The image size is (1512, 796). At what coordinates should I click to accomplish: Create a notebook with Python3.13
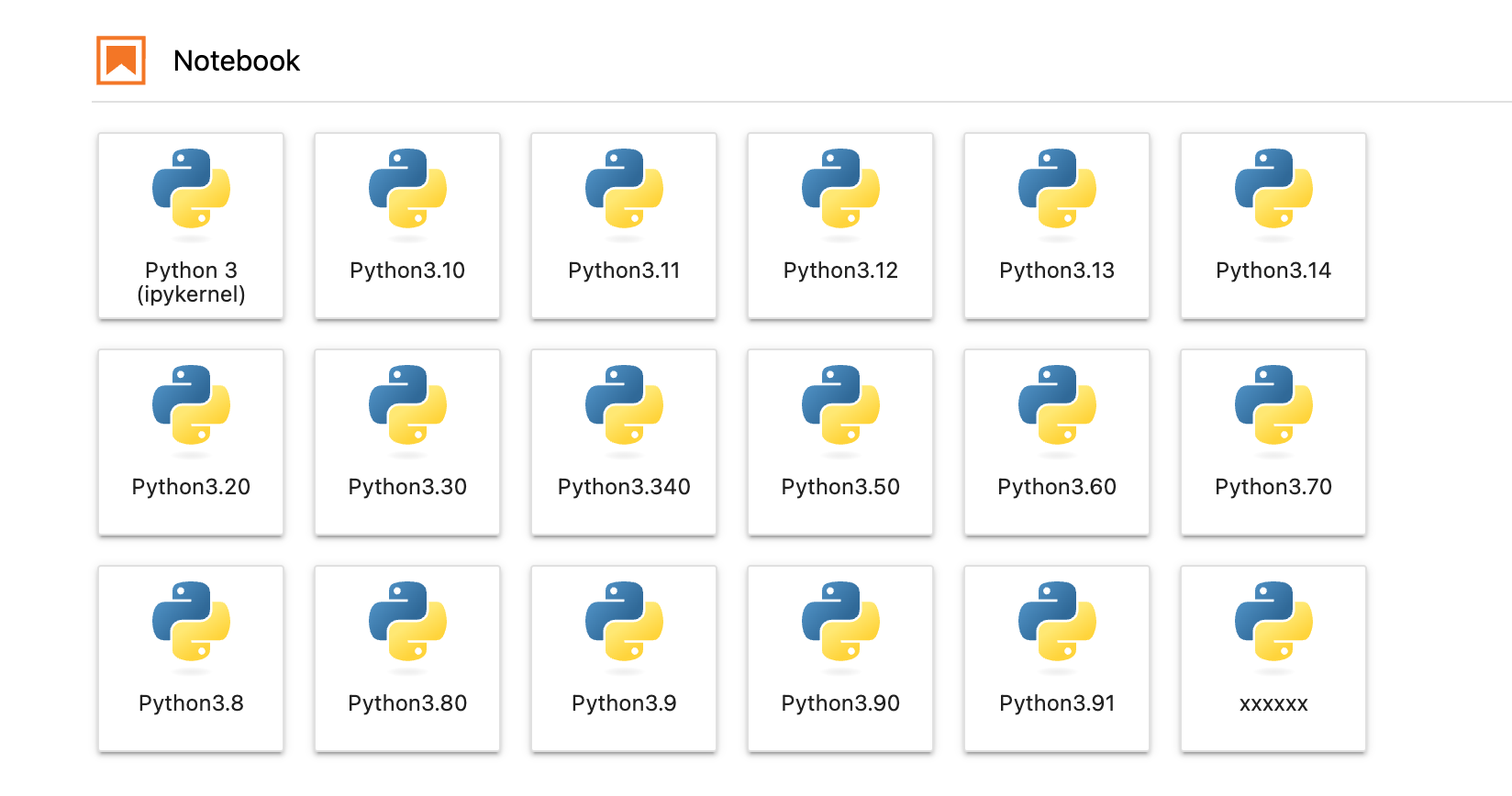(1057, 226)
